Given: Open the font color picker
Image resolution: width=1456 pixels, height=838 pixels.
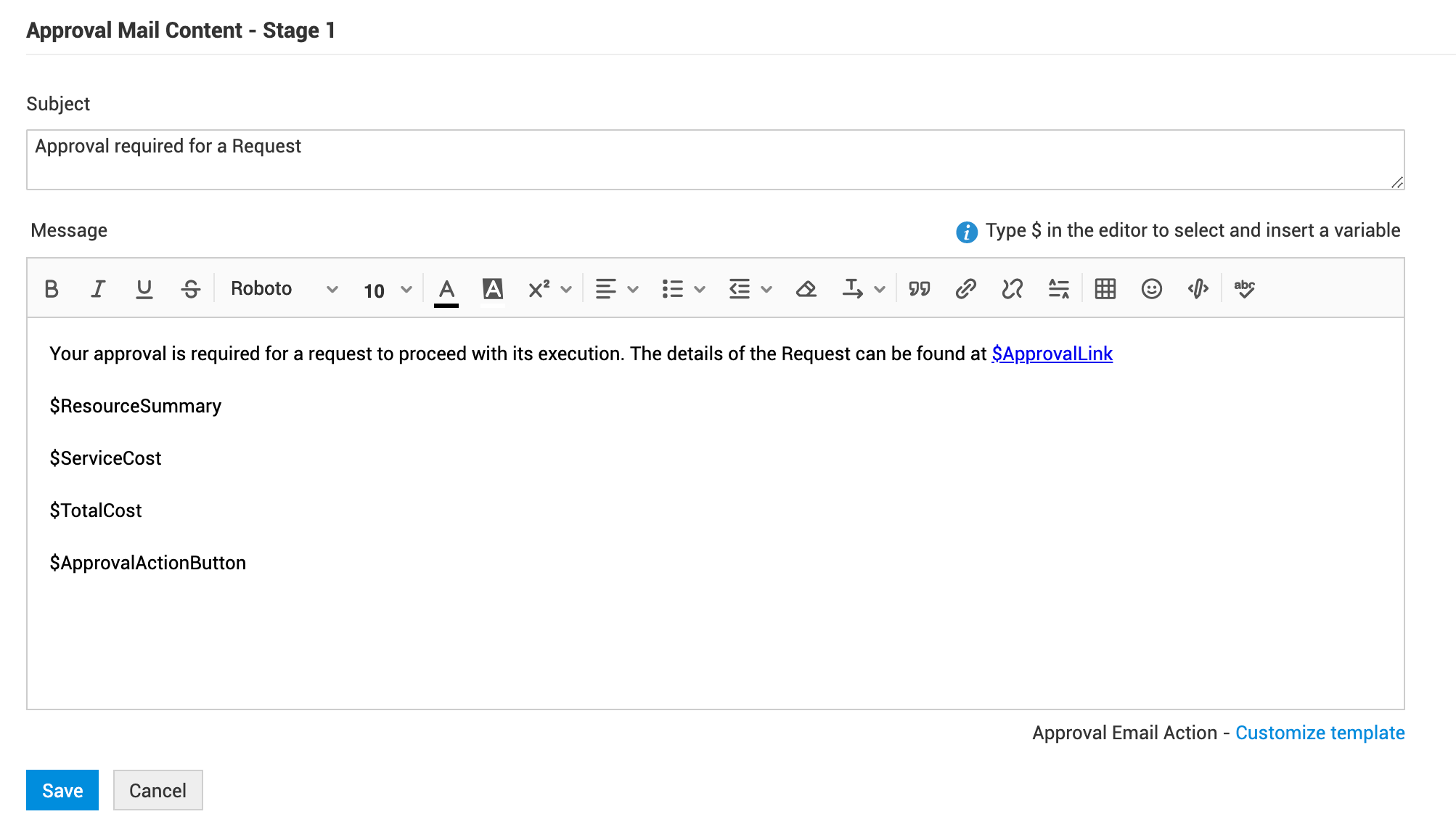Looking at the screenshot, I should click(446, 289).
